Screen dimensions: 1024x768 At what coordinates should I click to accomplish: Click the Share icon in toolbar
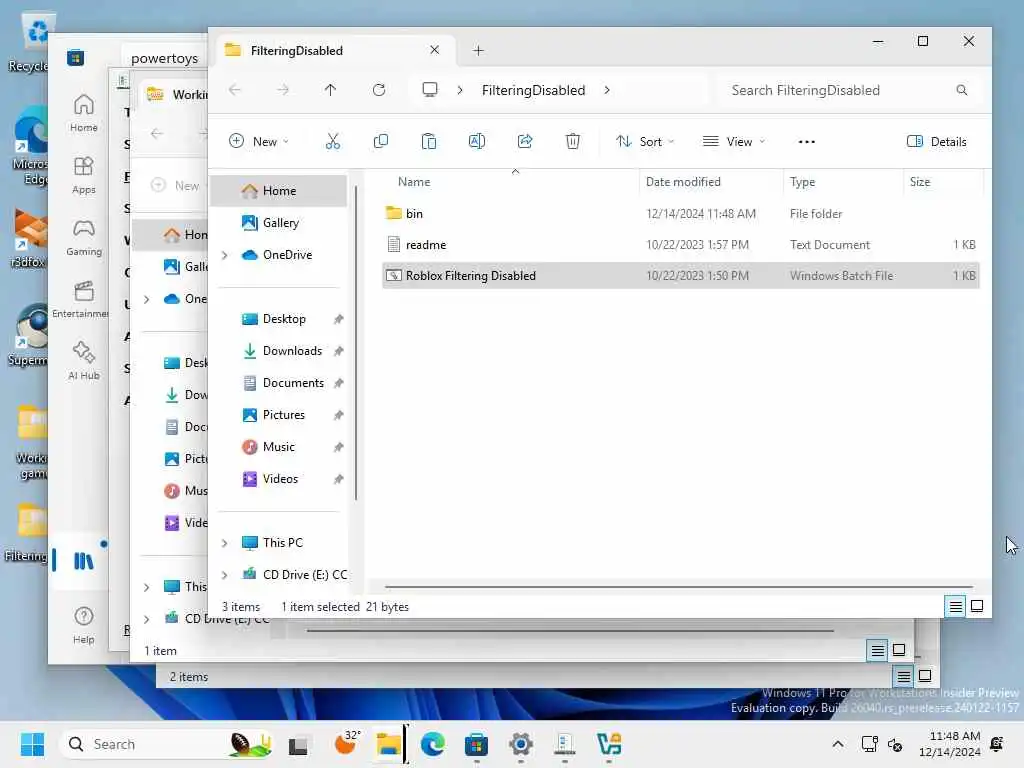pyautogui.click(x=525, y=141)
